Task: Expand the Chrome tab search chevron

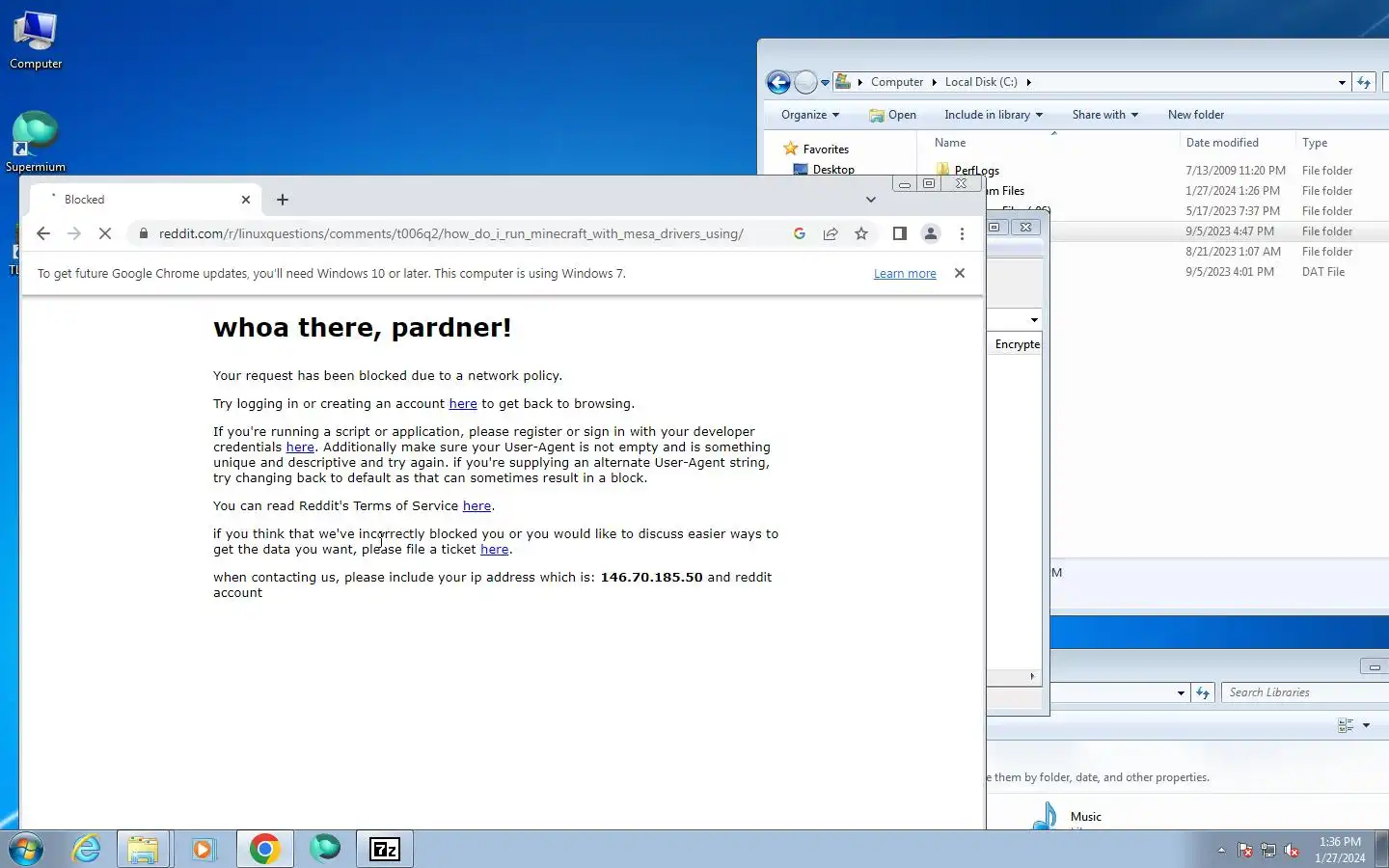Action: (871, 200)
